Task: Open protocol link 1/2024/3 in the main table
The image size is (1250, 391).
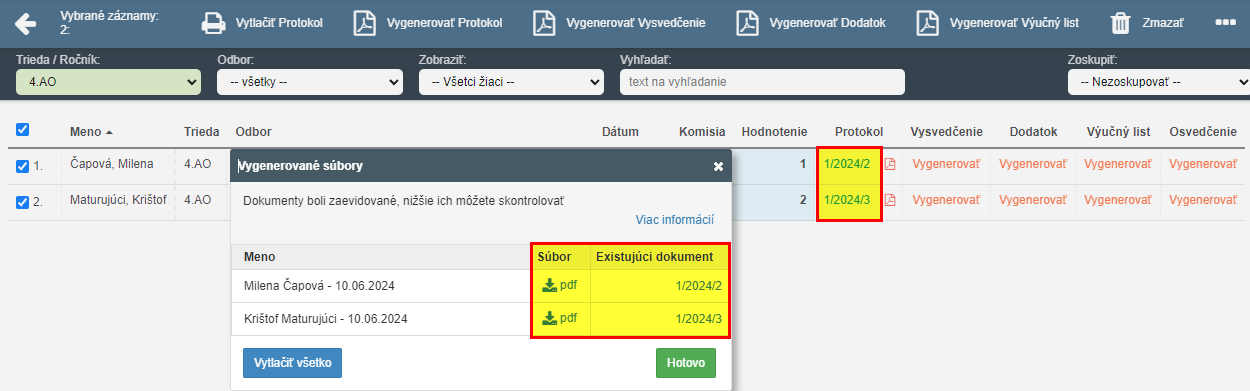Action: 848,199
